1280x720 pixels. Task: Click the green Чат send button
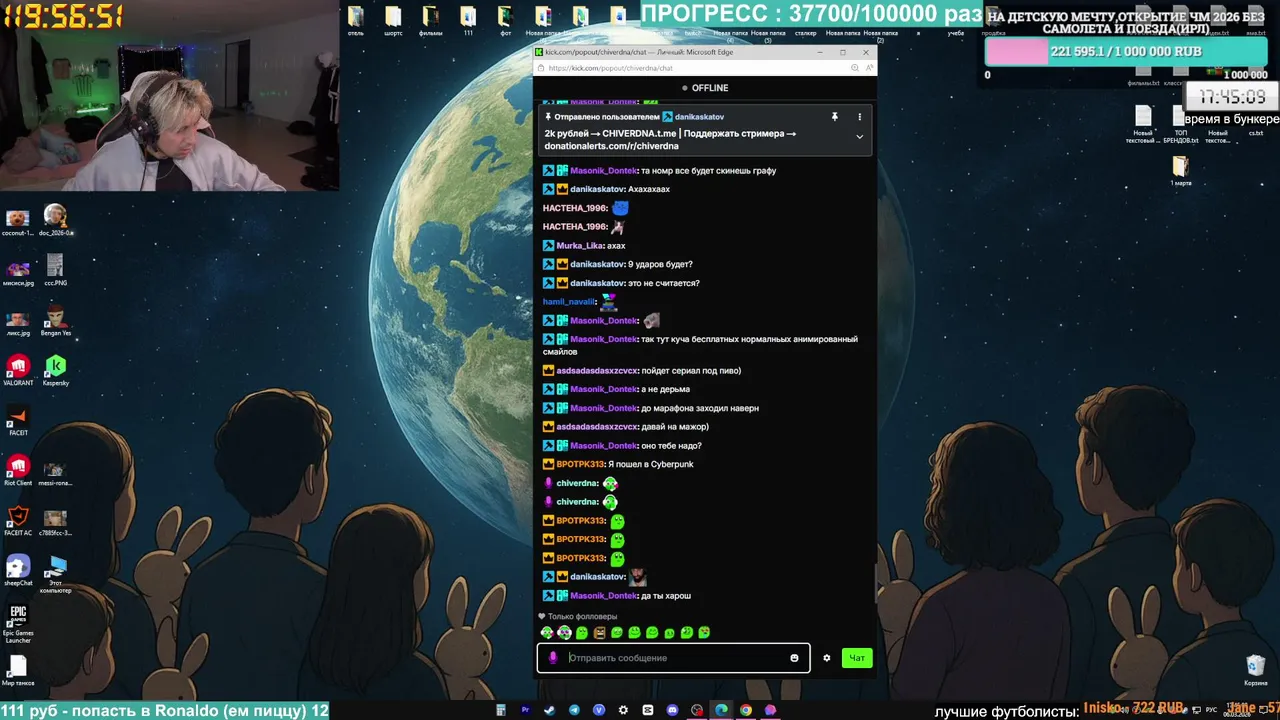click(x=857, y=658)
